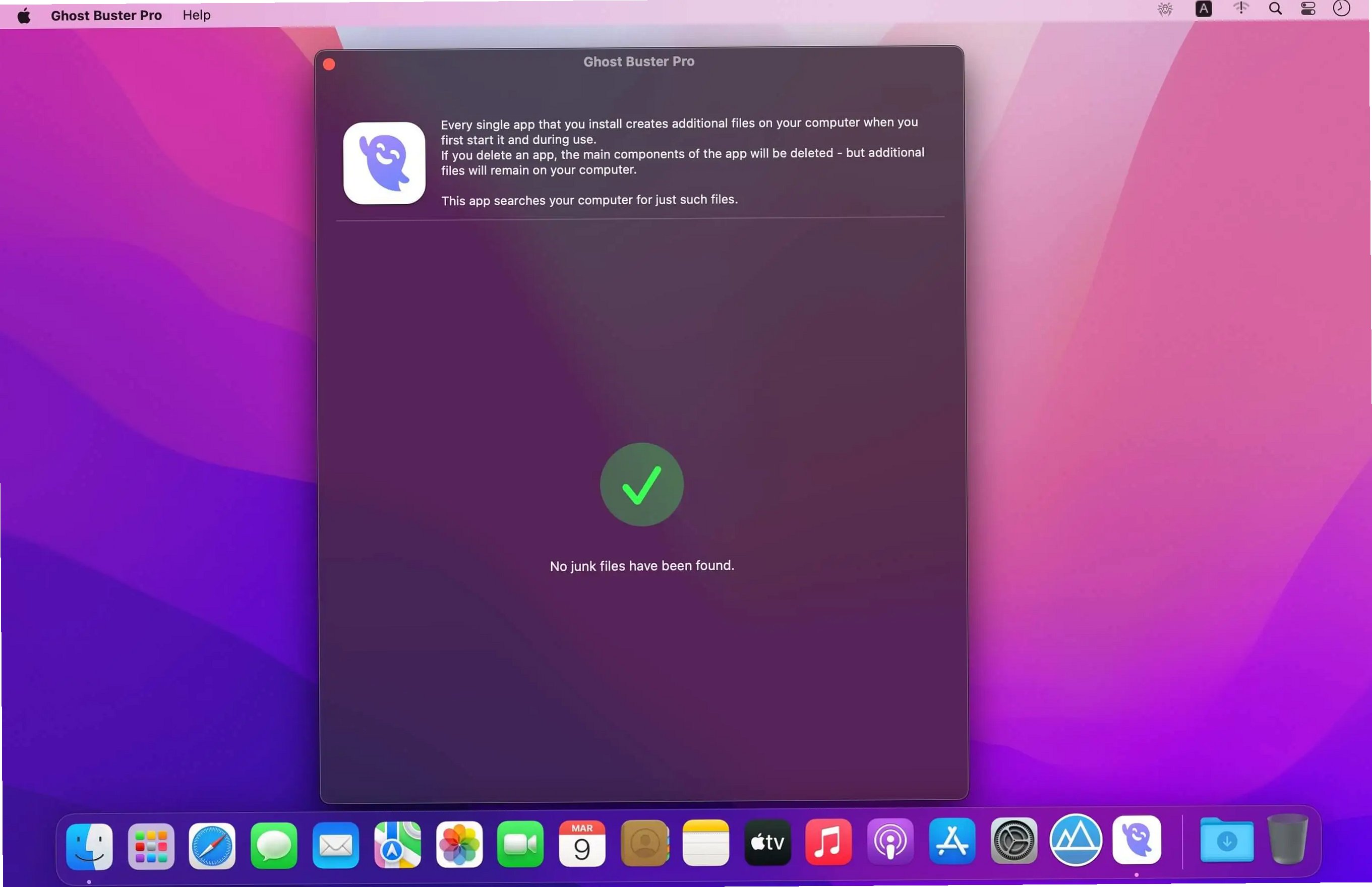1372x887 pixels.
Task: Click Ghost Buster Pro in the Dock
Action: click(x=1137, y=840)
